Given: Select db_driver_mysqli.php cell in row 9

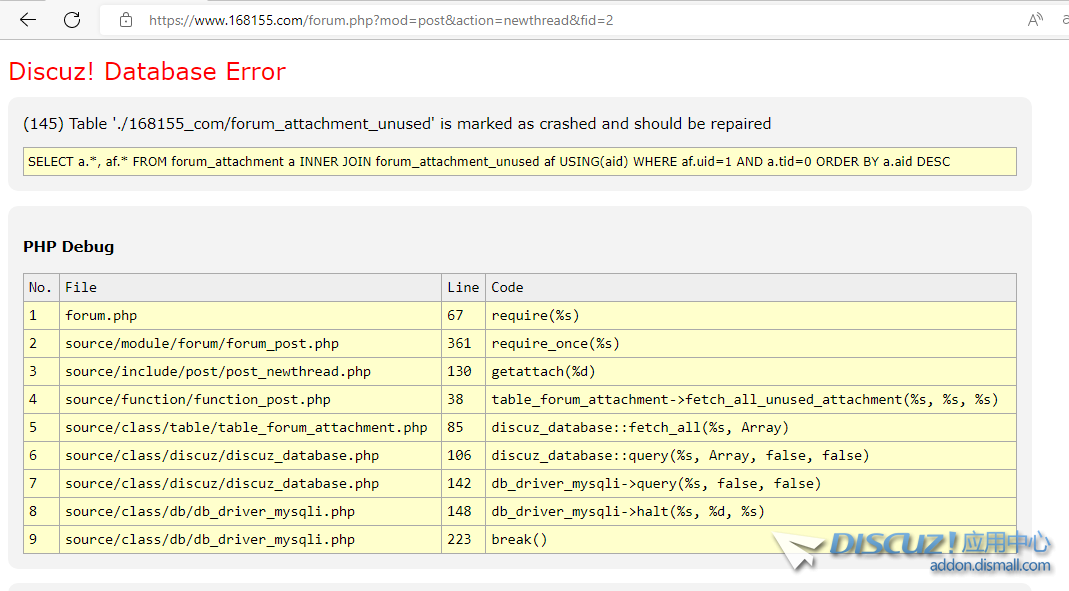Looking at the screenshot, I should click(250, 539).
